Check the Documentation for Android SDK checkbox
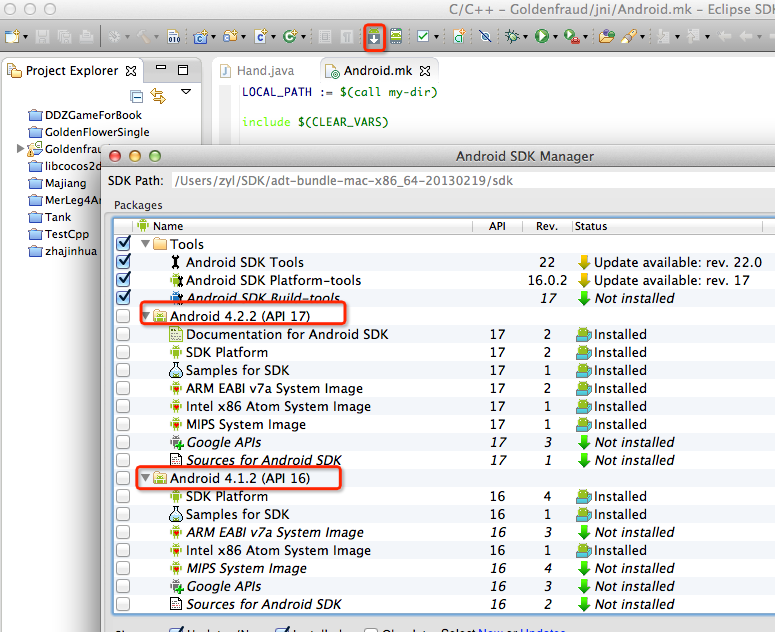Viewport: 775px width, 632px height. [x=123, y=335]
